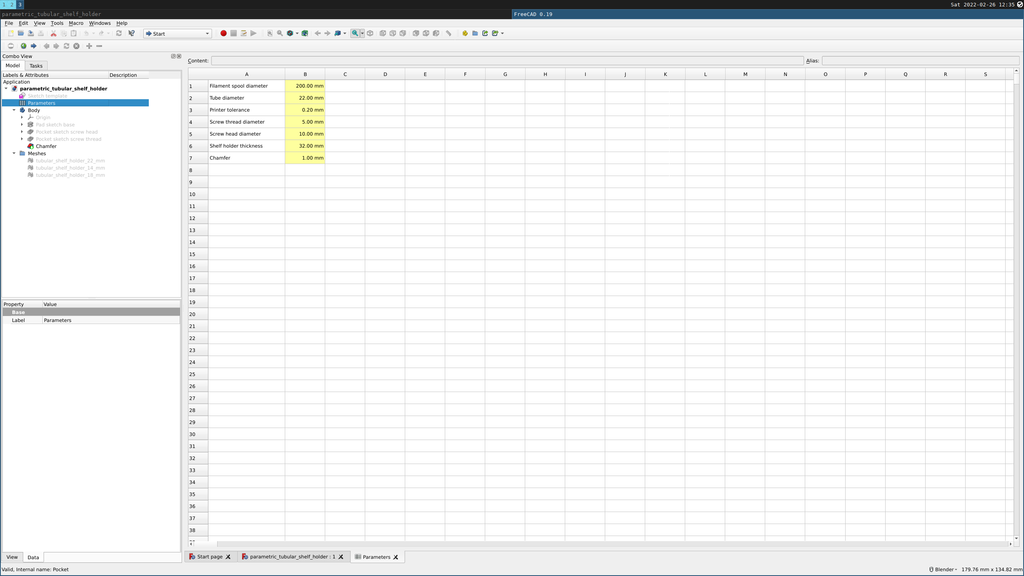Open the Windows menu
This screenshot has width=1024, height=576.
(x=100, y=23)
